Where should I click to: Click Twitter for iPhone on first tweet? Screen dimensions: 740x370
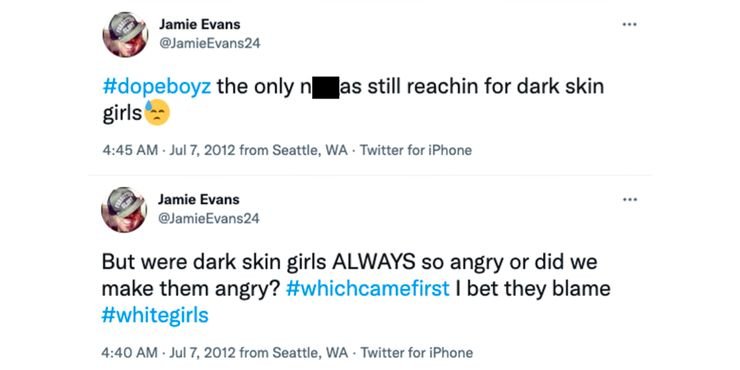click(416, 150)
